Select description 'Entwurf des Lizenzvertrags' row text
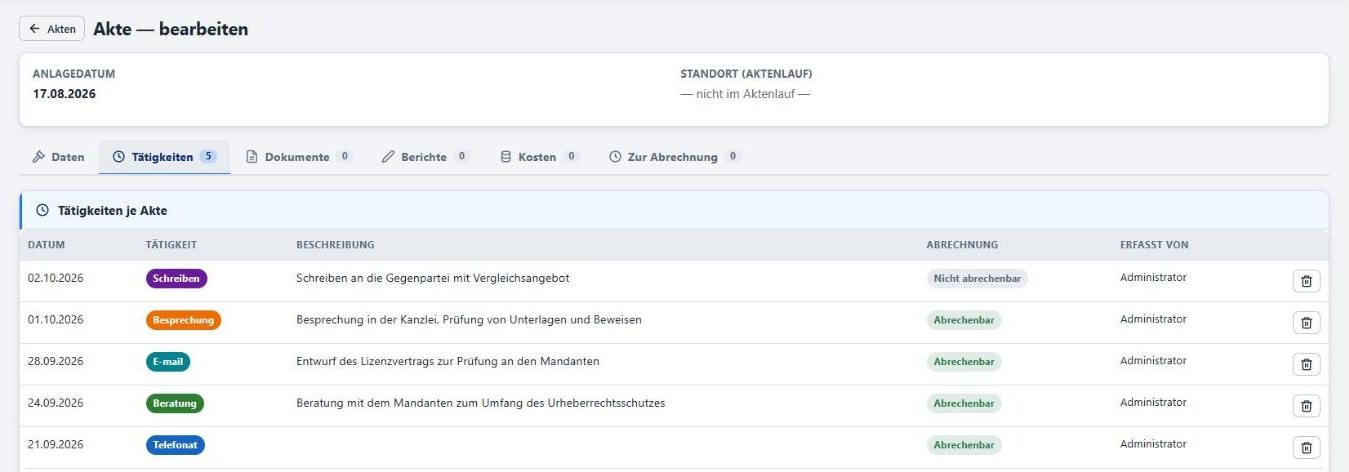The image size is (1349, 472). click(x=447, y=361)
